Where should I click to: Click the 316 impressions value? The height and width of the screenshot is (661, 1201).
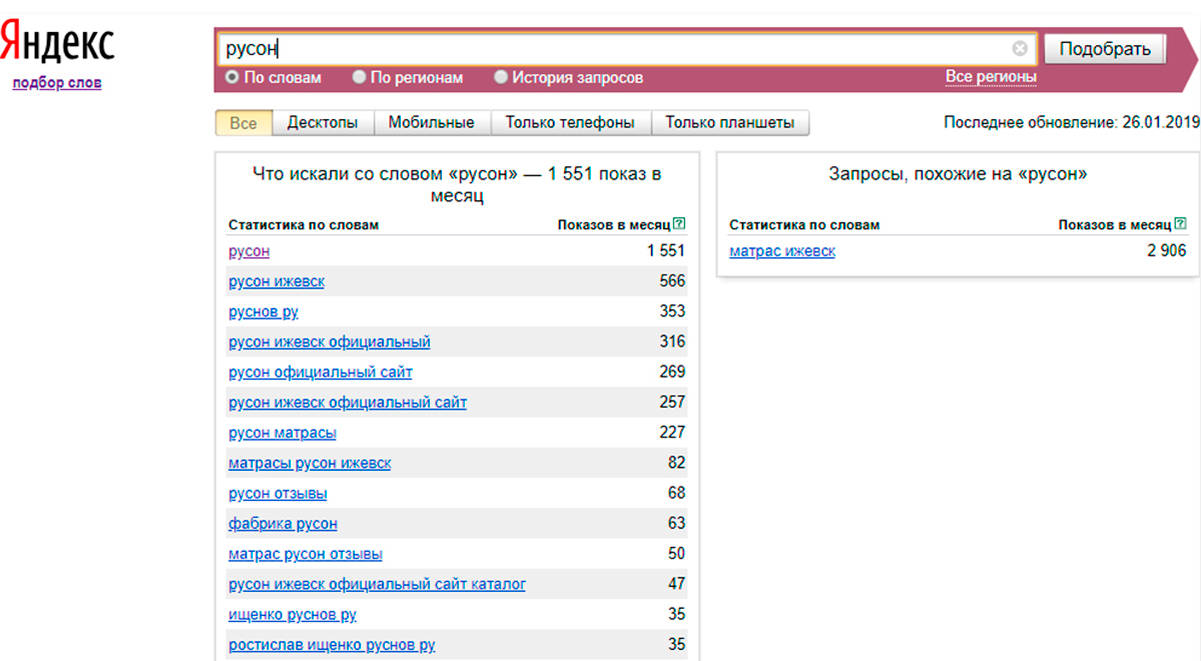point(672,341)
